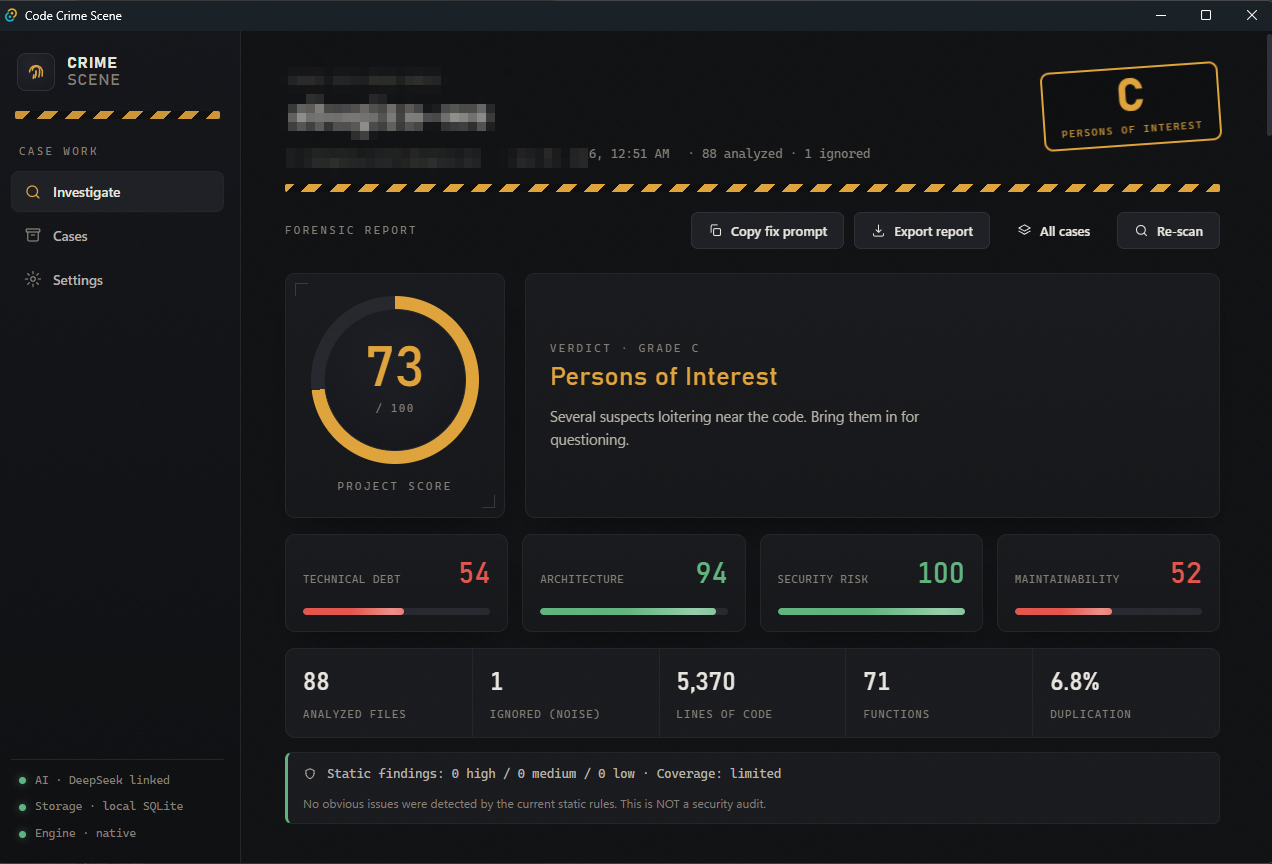The width and height of the screenshot is (1272, 864).
Task: Click the AI · DeepSeek linked status
Action: pos(102,780)
